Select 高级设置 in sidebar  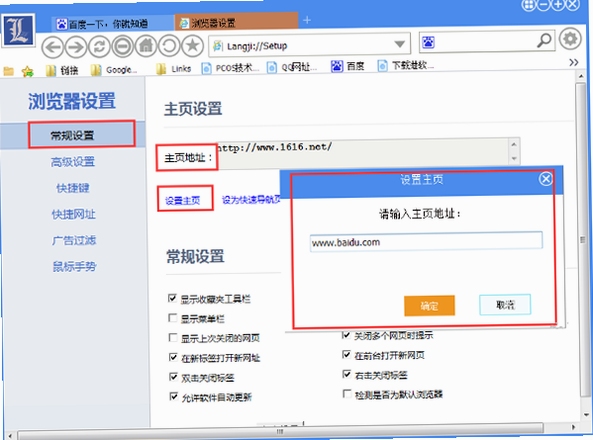[x=73, y=162]
